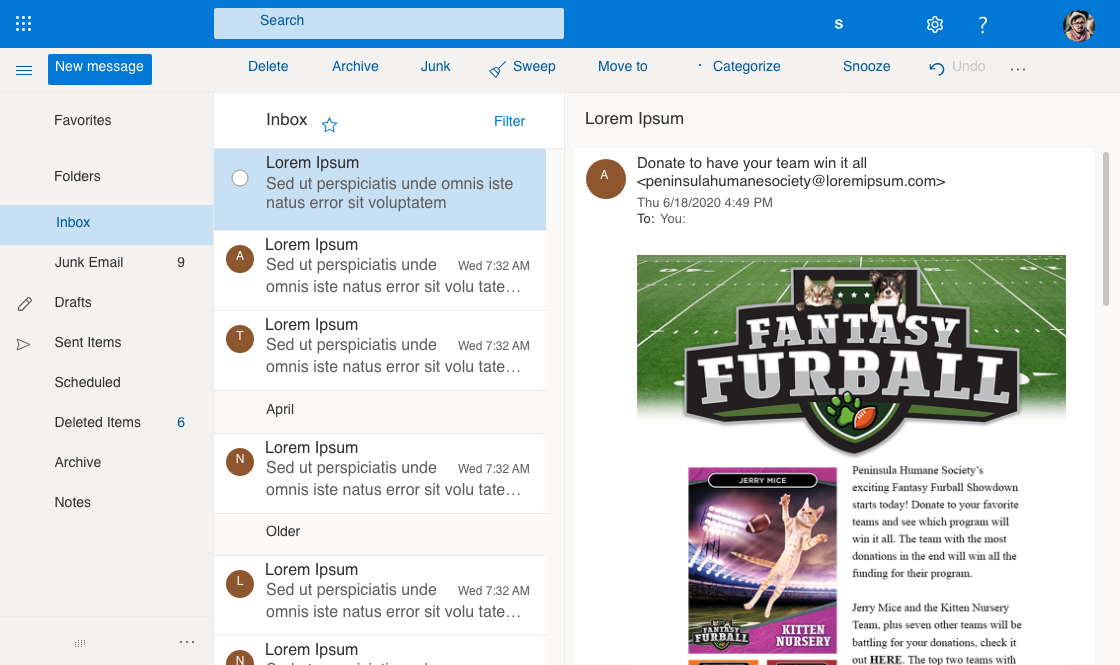The image size is (1120, 665).
Task: Click the reading pane scrollbar
Action: click(x=1106, y=229)
